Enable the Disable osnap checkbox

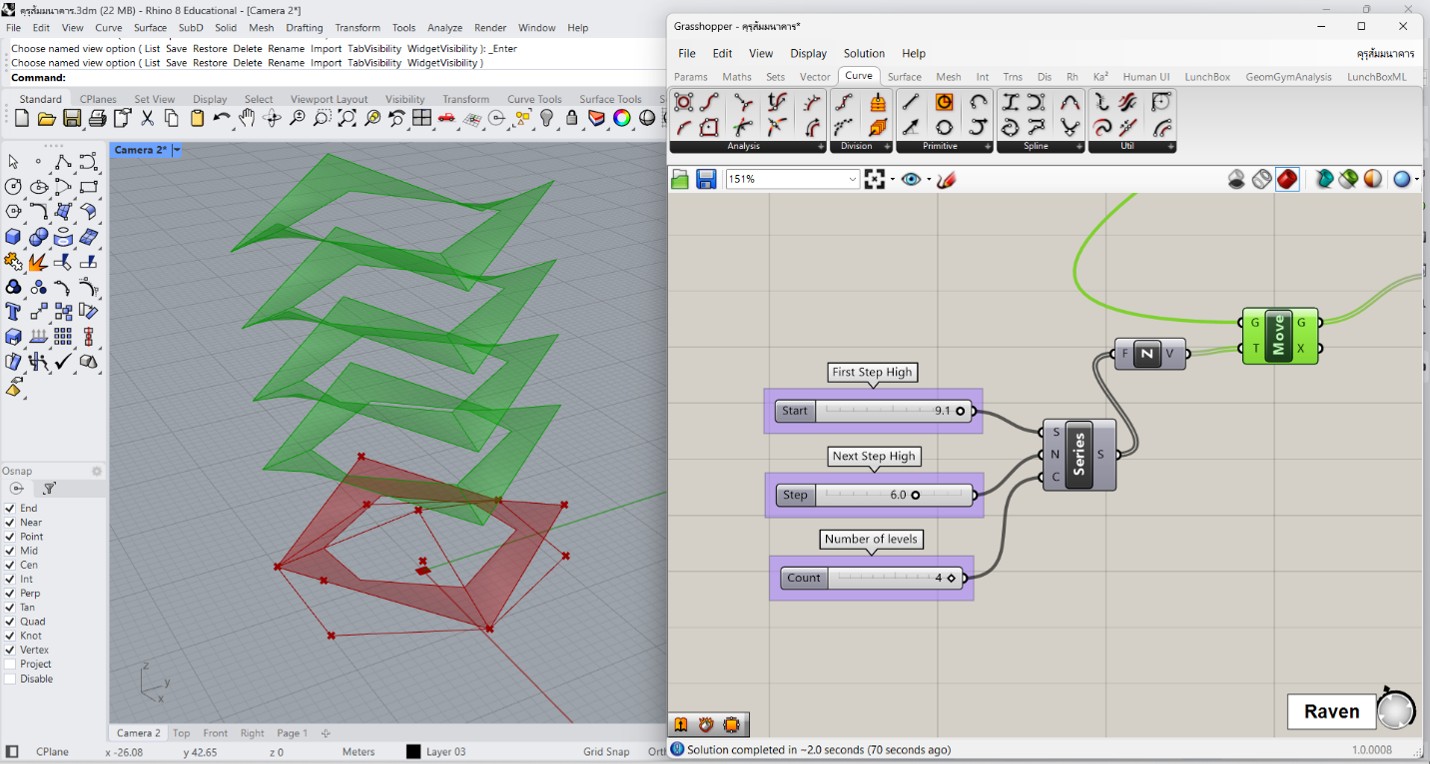pos(10,679)
